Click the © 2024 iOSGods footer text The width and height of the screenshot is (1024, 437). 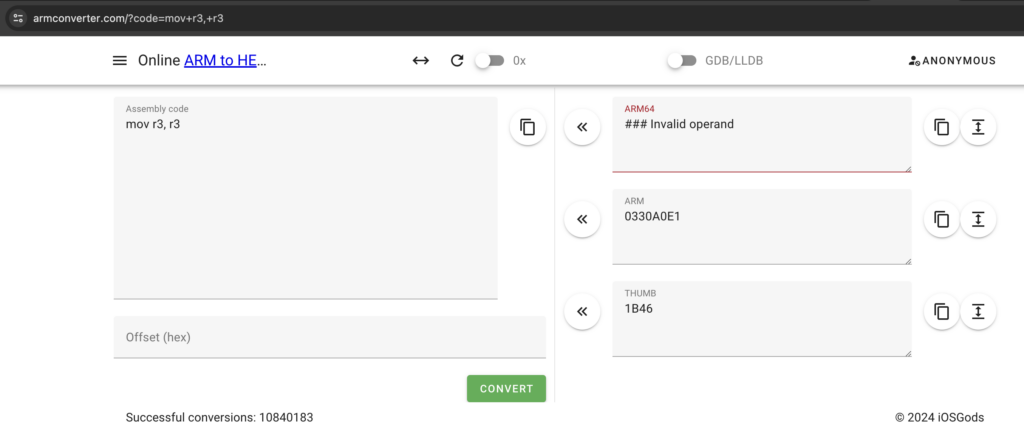tap(939, 417)
